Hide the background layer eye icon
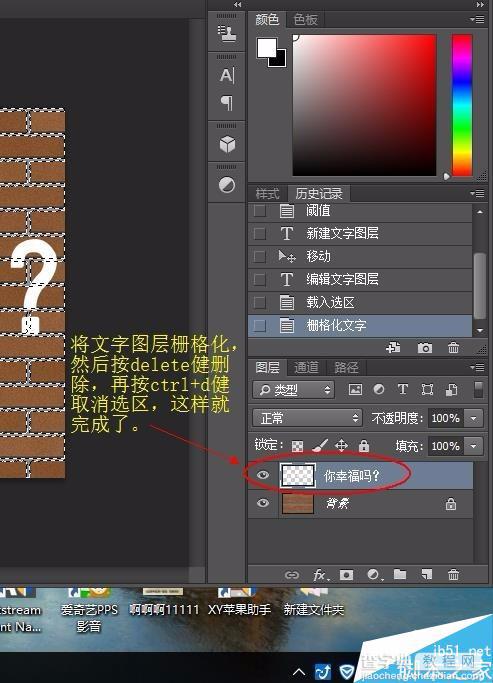Image resolution: width=493 pixels, height=683 pixels. (263, 503)
